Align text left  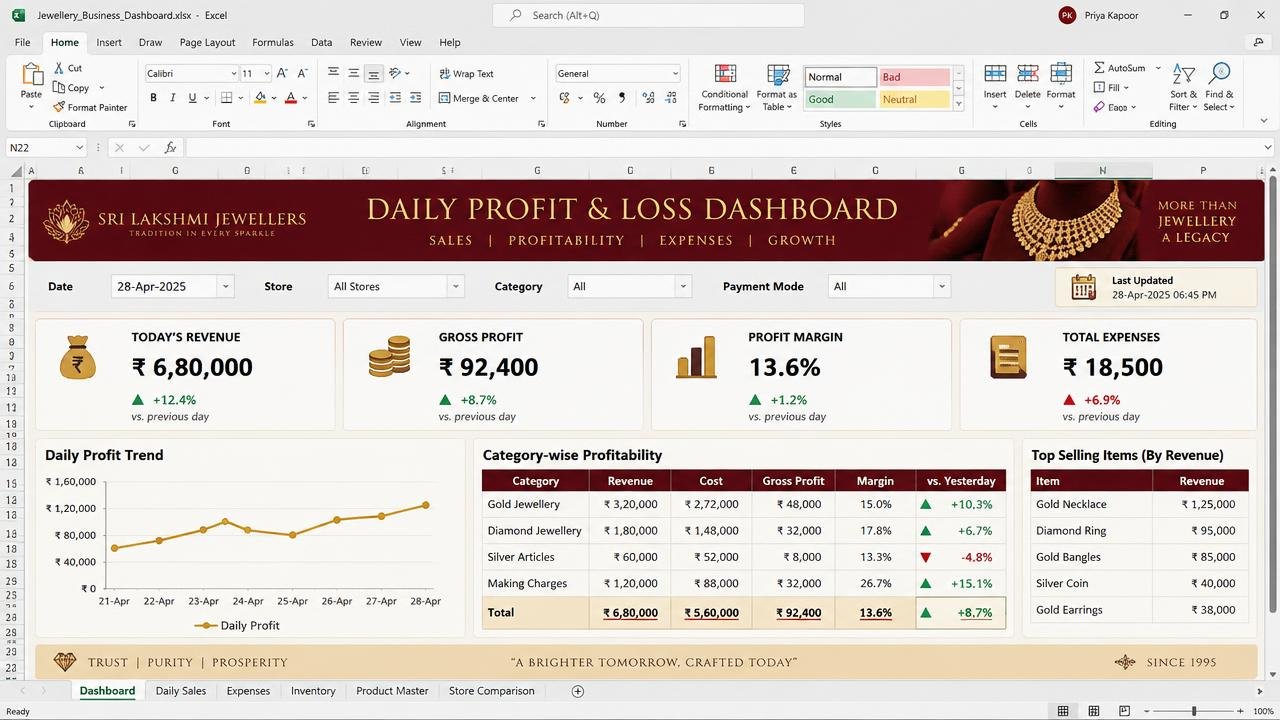[334, 98]
